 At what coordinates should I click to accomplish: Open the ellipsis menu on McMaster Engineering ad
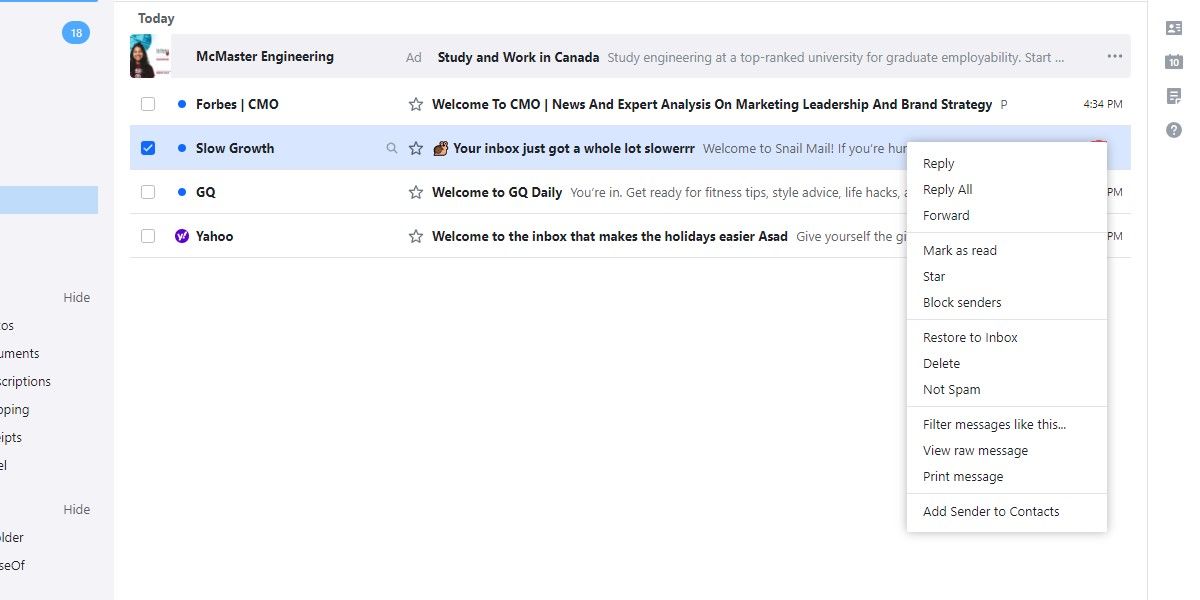pyautogui.click(x=1114, y=57)
